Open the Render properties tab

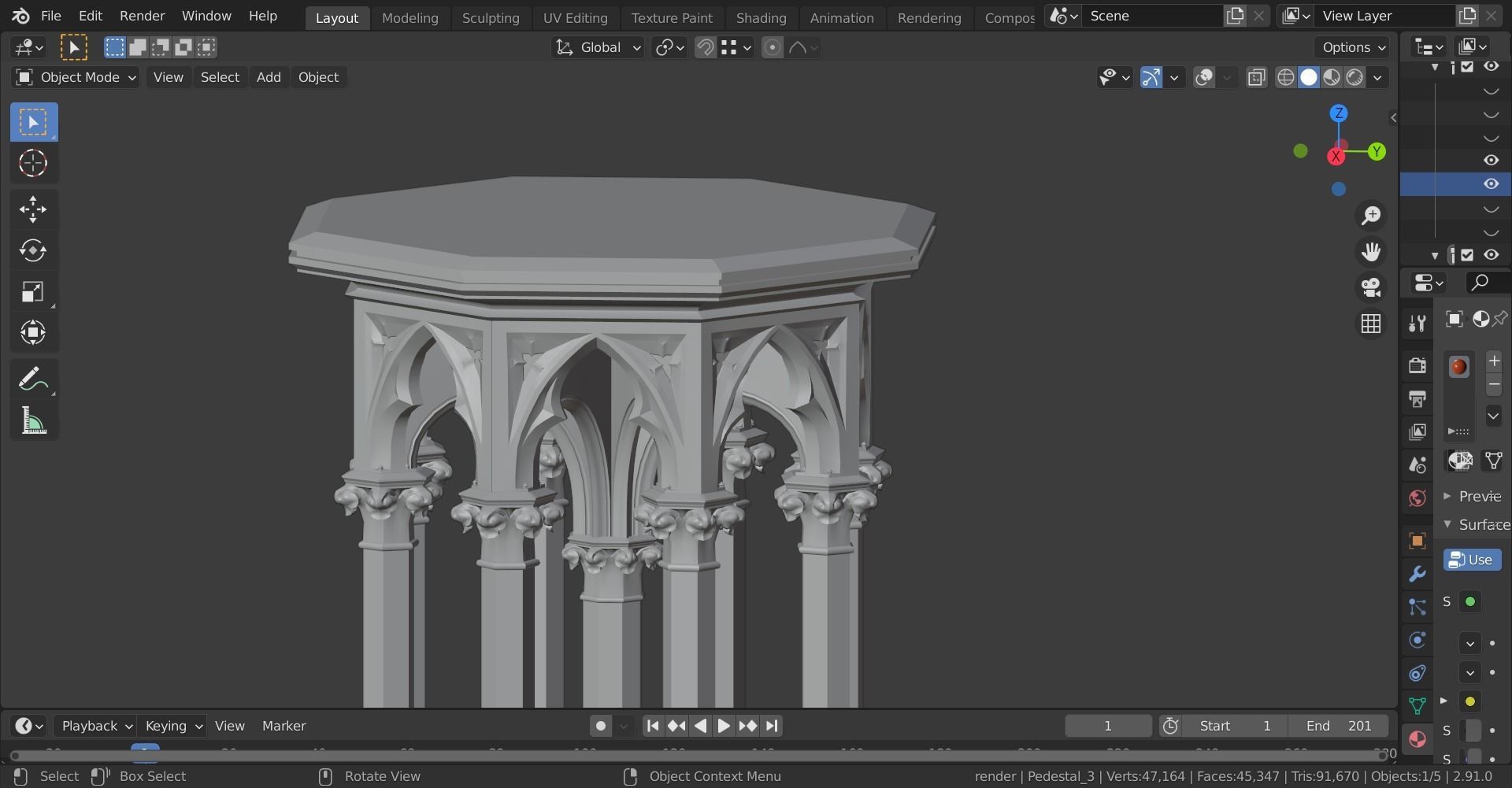coord(1417,365)
